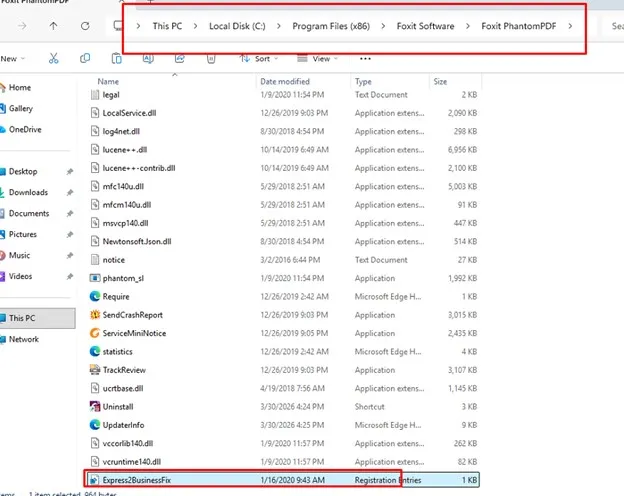Click the Copy icon in toolbar
The height and width of the screenshot is (496, 624).
point(86,59)
